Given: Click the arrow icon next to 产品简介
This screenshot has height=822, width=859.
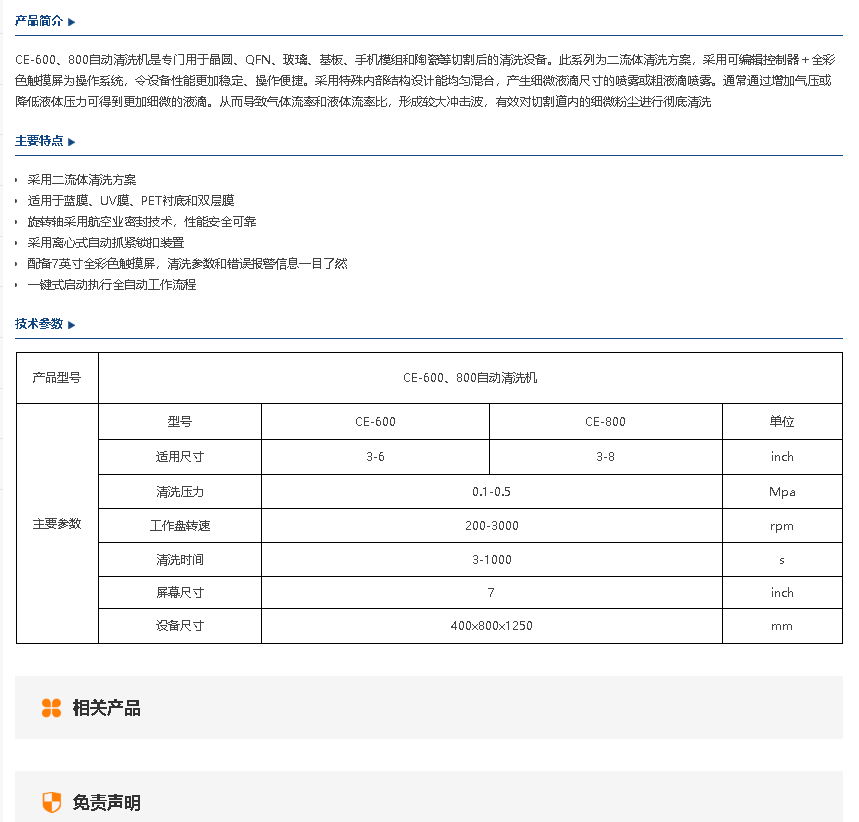Looking at the screenshot, I should (72, 21).
